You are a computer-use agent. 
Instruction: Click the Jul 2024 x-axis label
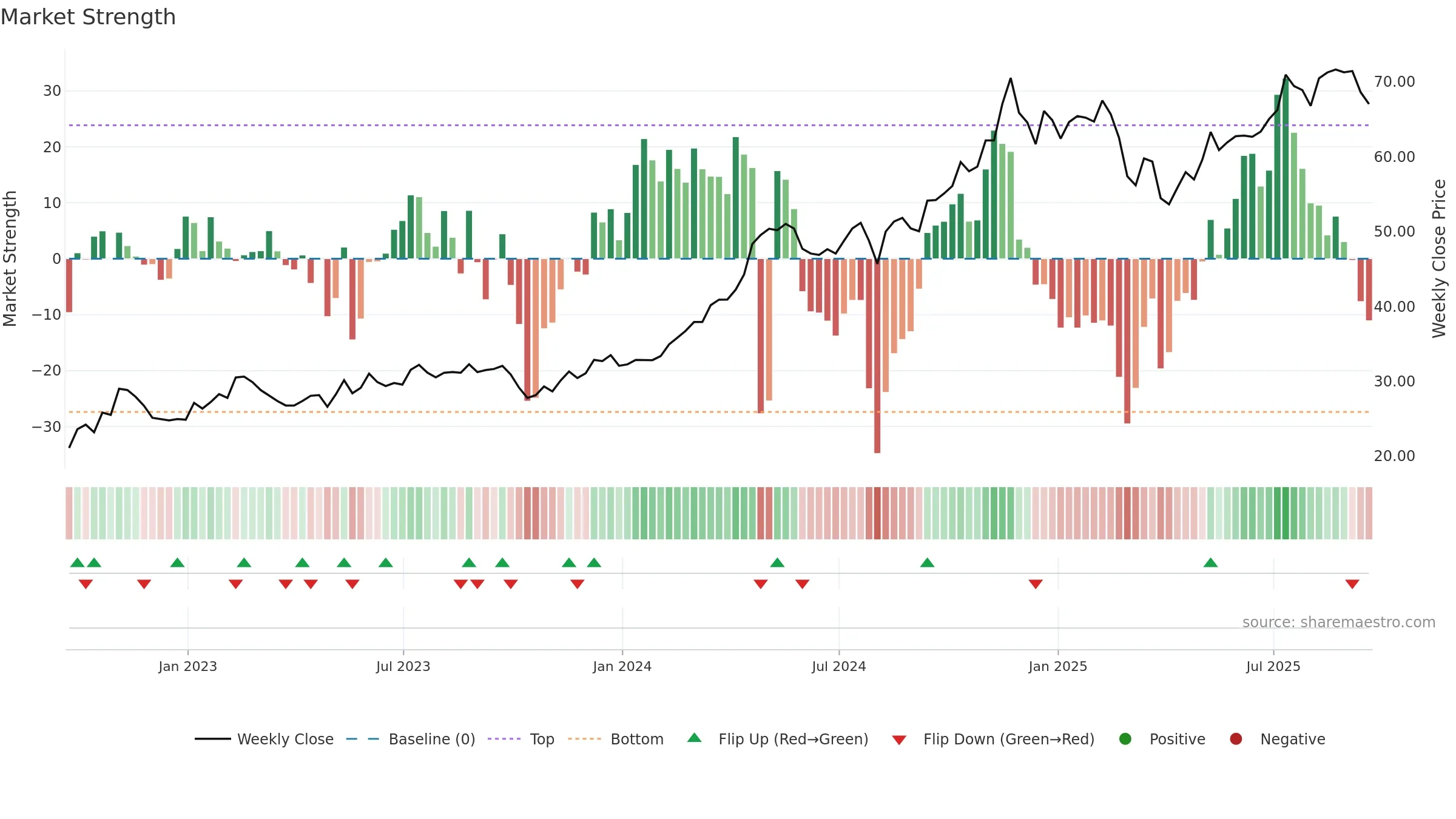[x=839, y=666]
